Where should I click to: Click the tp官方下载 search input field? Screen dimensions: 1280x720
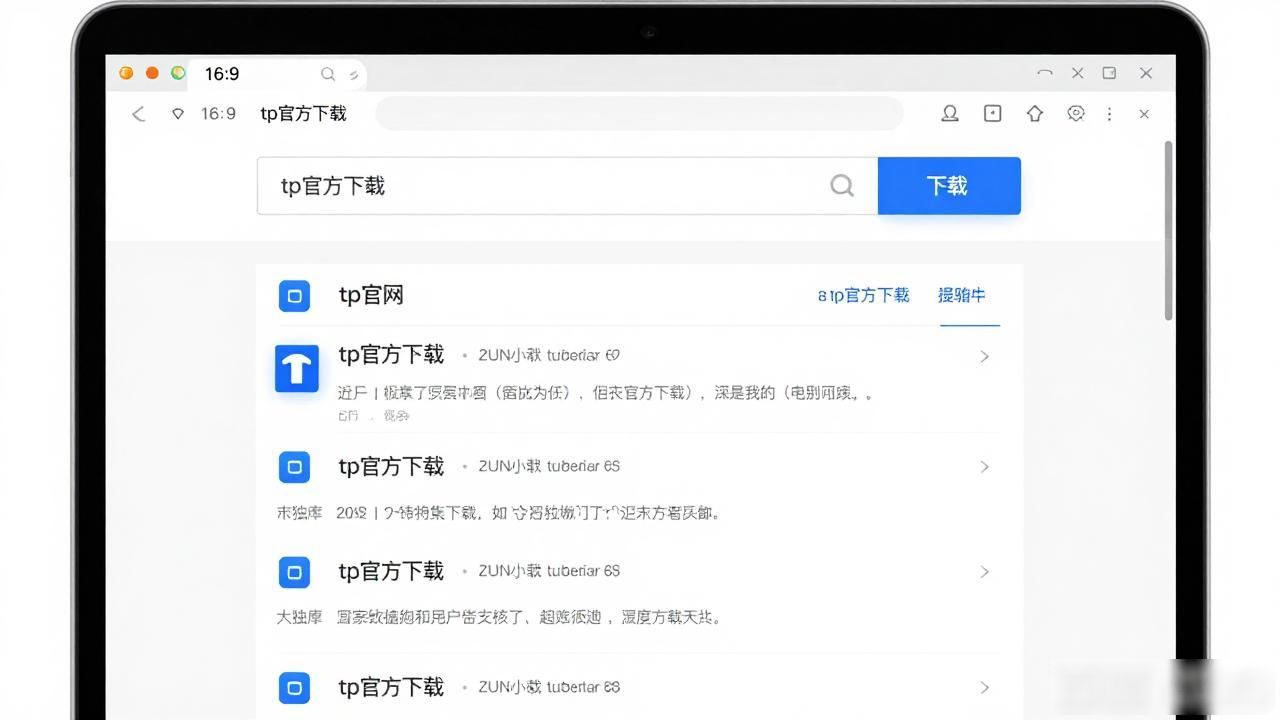(x=567, y=185)
